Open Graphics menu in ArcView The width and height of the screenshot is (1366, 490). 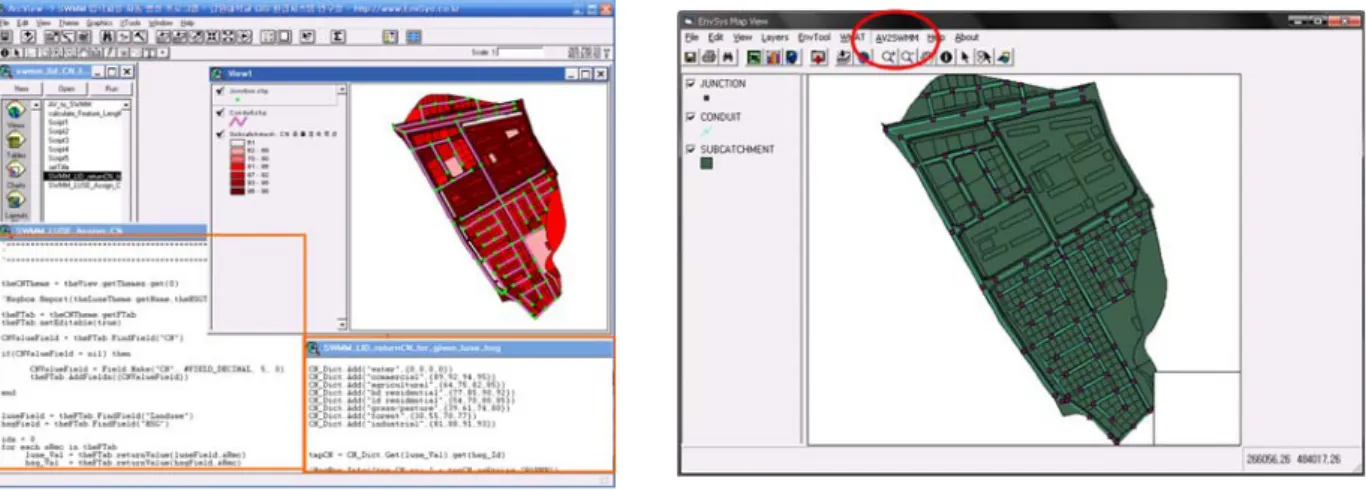click(99, 23)
